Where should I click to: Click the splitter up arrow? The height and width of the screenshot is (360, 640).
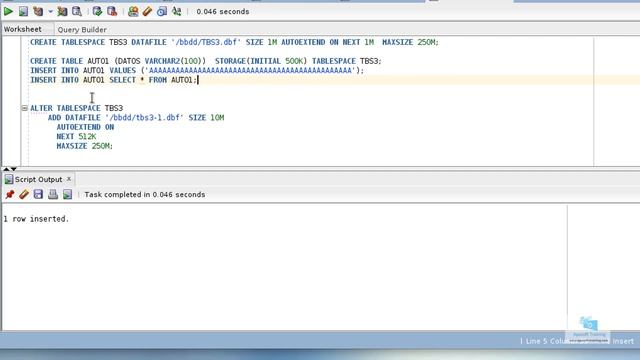[x=6, y=169]
